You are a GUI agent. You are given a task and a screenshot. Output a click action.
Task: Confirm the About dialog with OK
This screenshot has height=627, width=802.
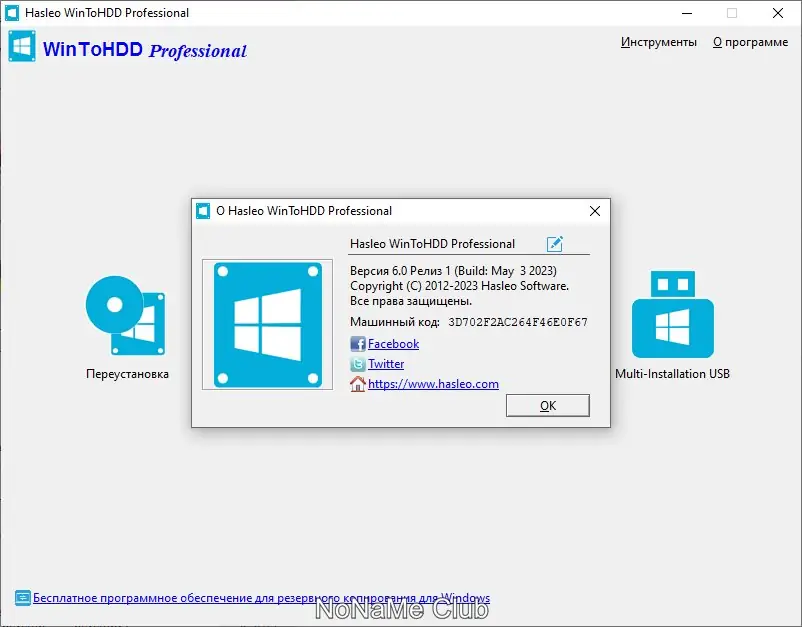[548, 405]
